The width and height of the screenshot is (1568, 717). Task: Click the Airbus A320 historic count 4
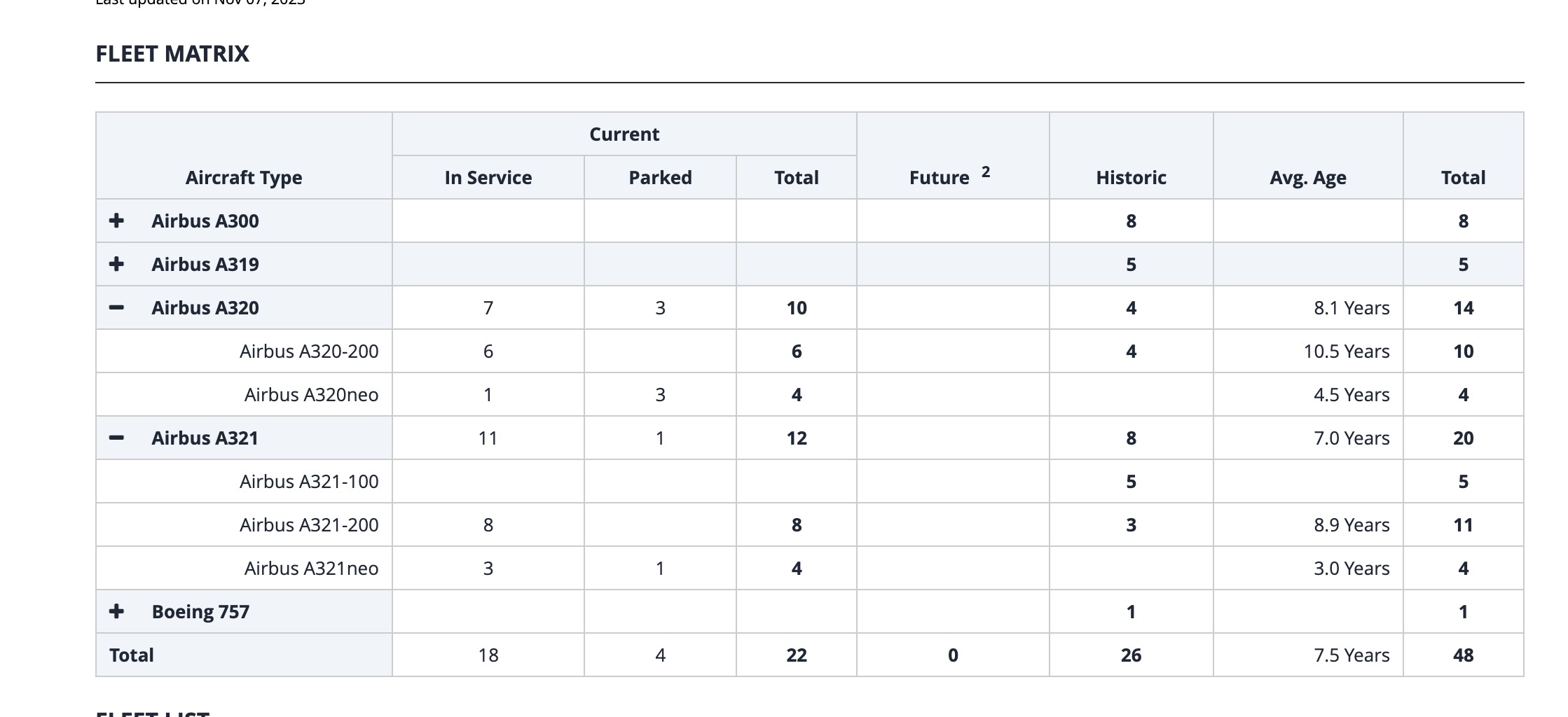point(1131,307)
